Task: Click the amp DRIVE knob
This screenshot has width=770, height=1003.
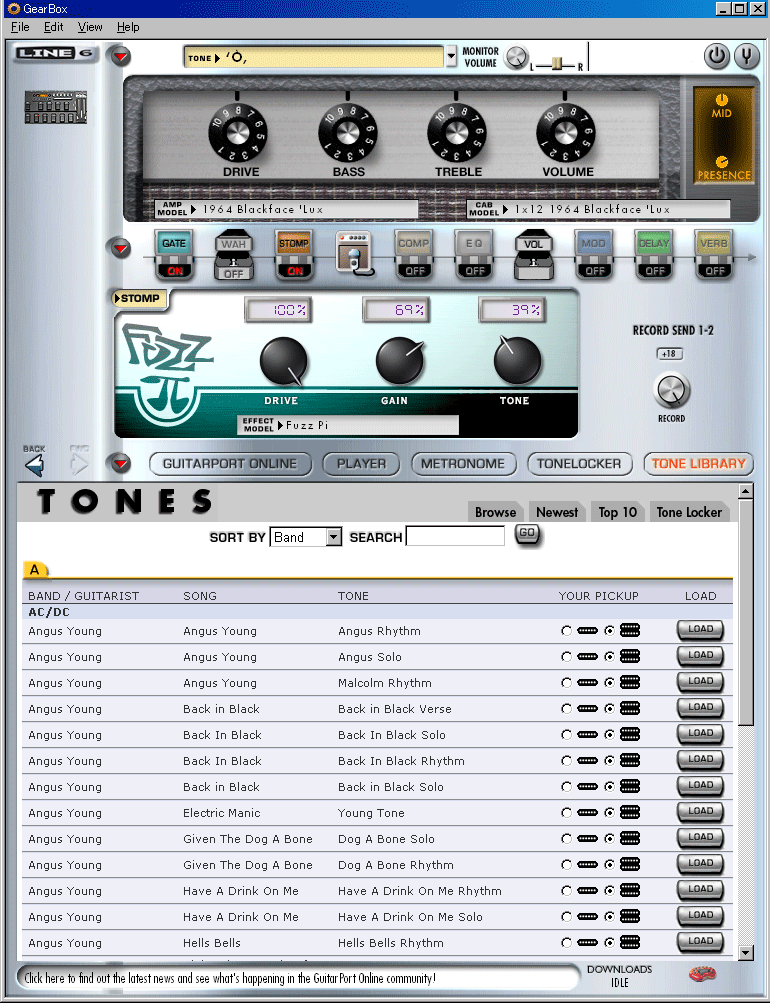Action: pyautogui.click(x=238, y=133)
